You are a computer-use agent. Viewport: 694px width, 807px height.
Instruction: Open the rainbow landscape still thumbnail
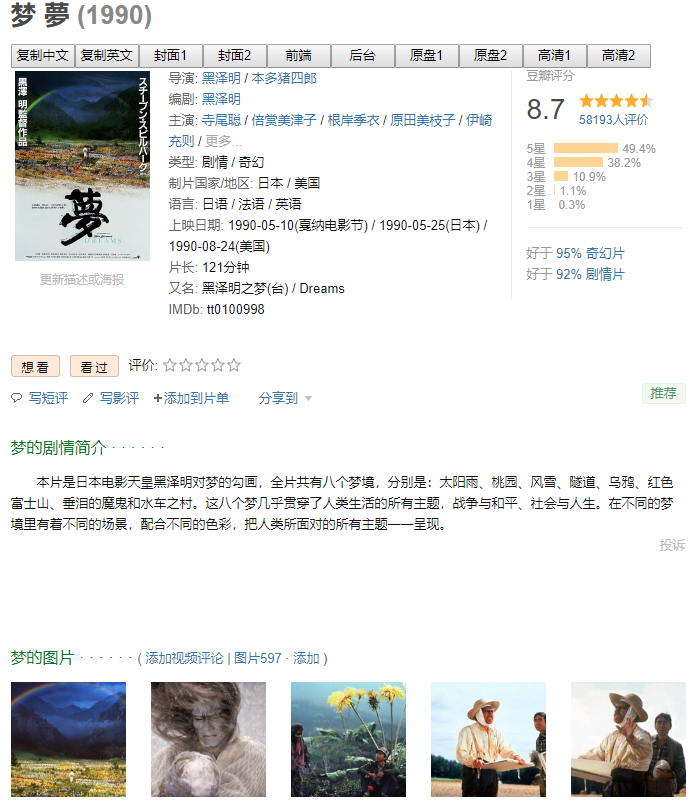68,739
